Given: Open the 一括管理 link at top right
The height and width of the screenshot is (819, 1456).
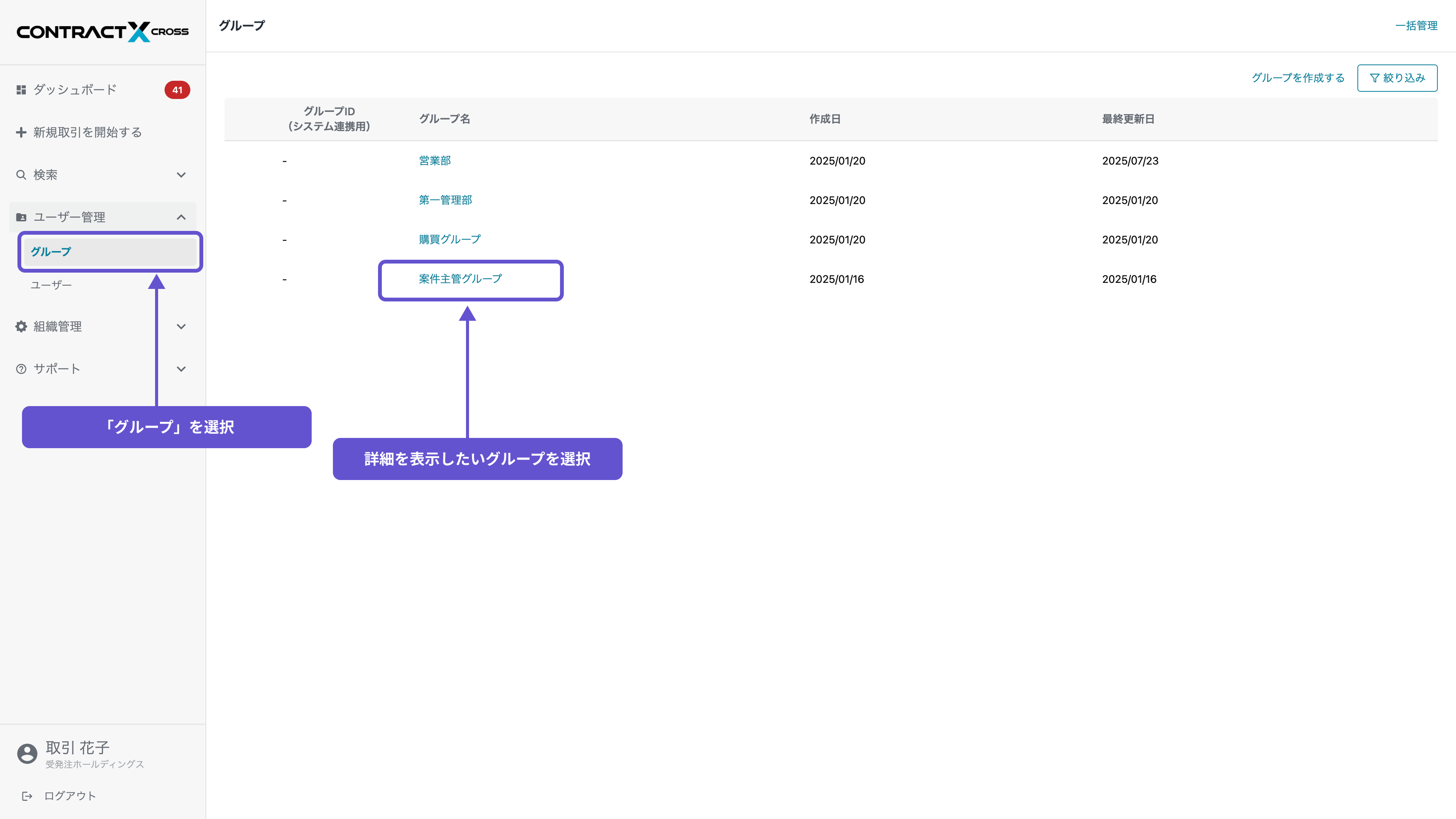Looking at the screenshot, I should [x=1416, y=25].
